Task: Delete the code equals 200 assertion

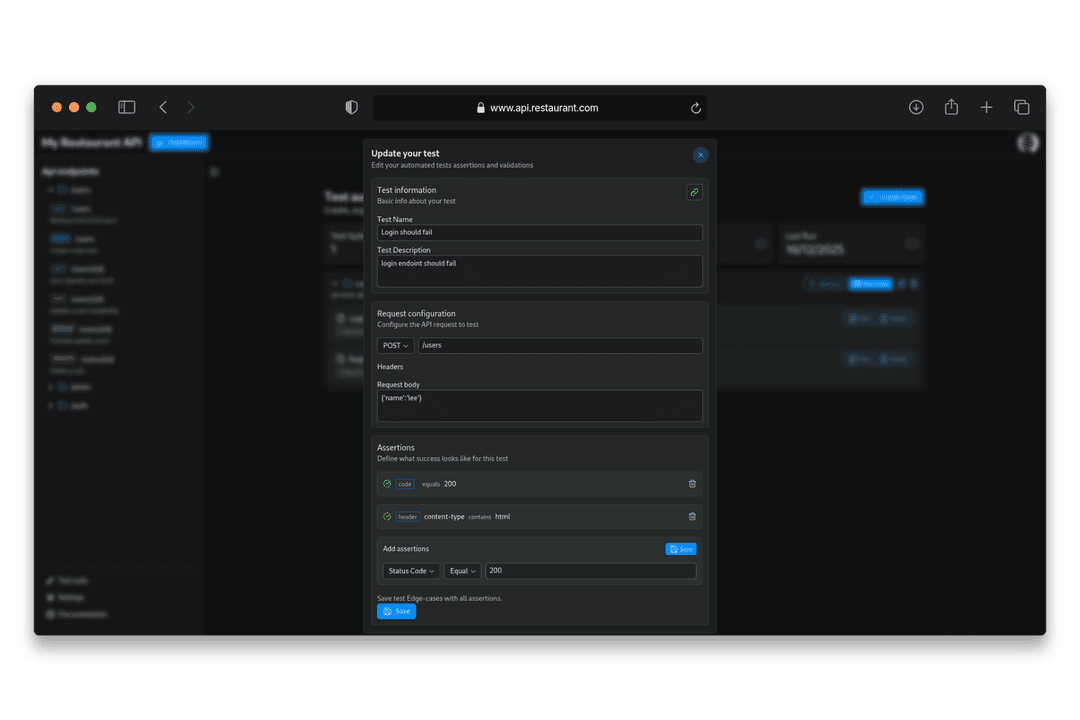Action: tap(692, 484)
